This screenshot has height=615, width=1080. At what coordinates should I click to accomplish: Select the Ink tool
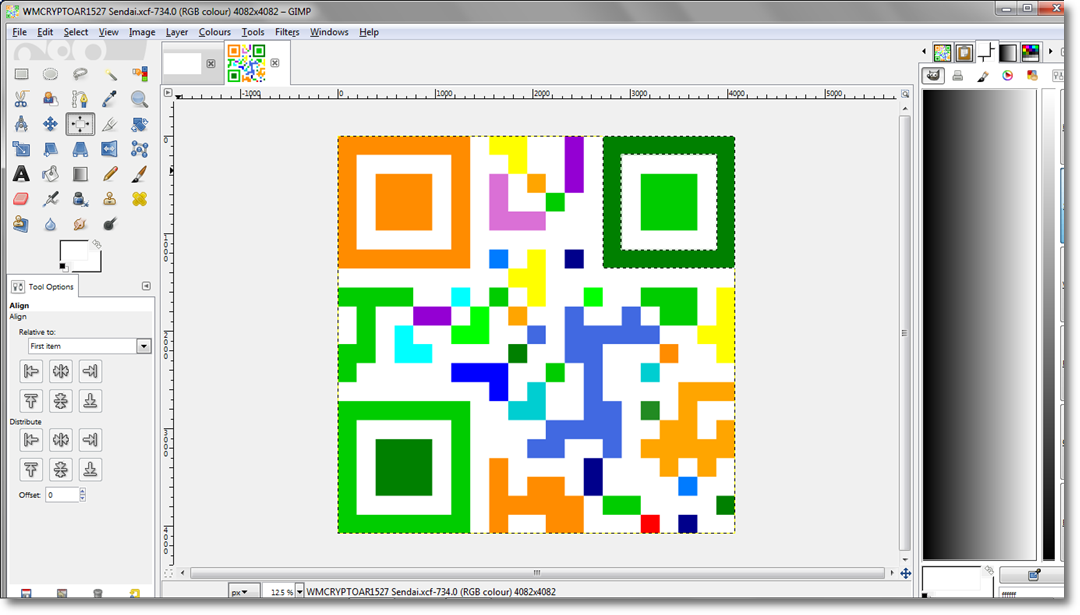point(80,199)
